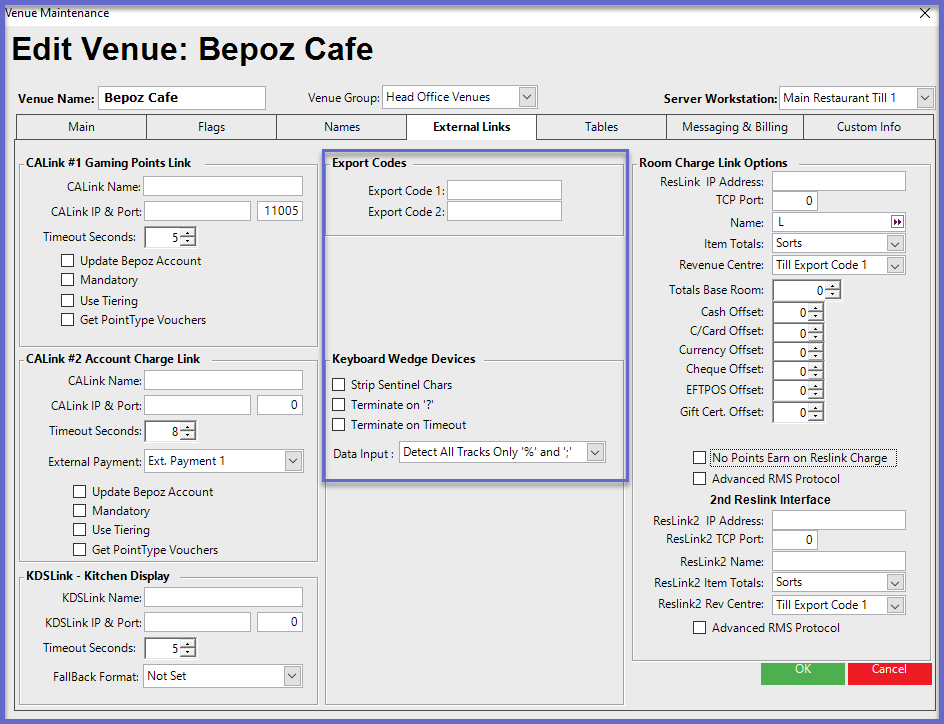The height and width of the screenshot is (724, 944).
Task: Switch to the Tables tab
Action: 601,127
